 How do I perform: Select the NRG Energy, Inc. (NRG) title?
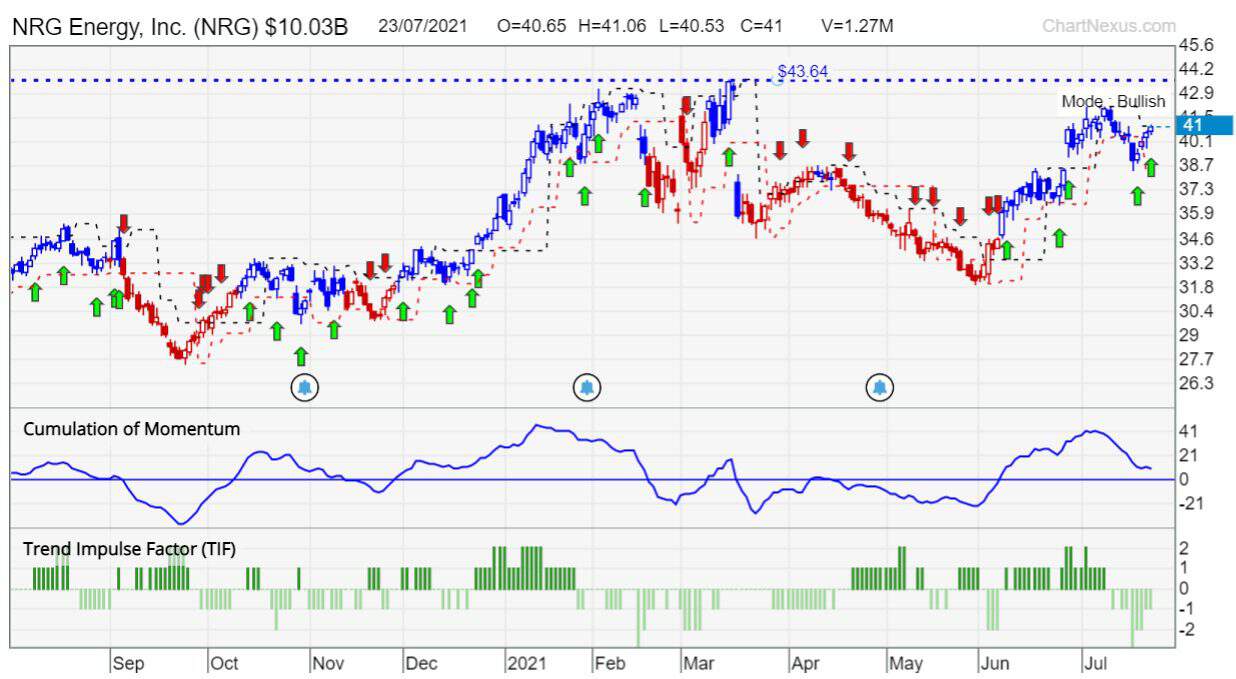180,27
